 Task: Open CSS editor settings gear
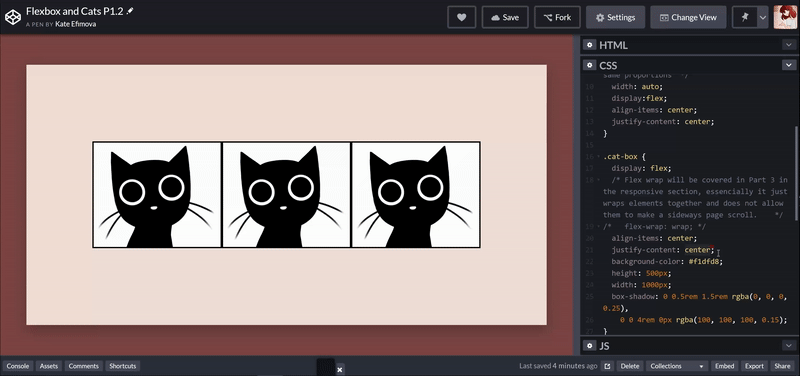[x=590, y=65]
